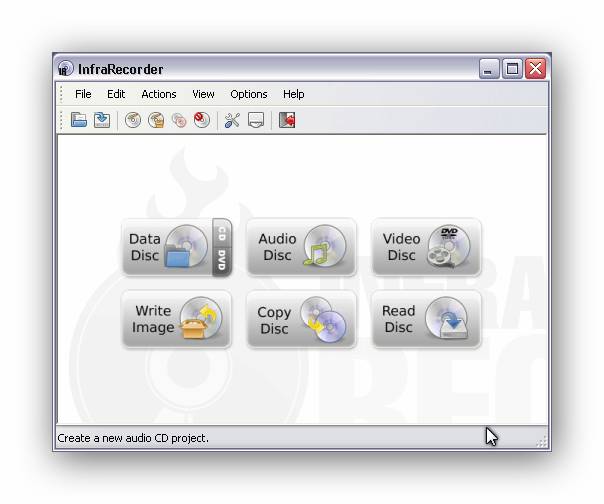This screenshot has width=604, height=504.
Task: Start a new Audio Disc project
Action: coord(301,247)
